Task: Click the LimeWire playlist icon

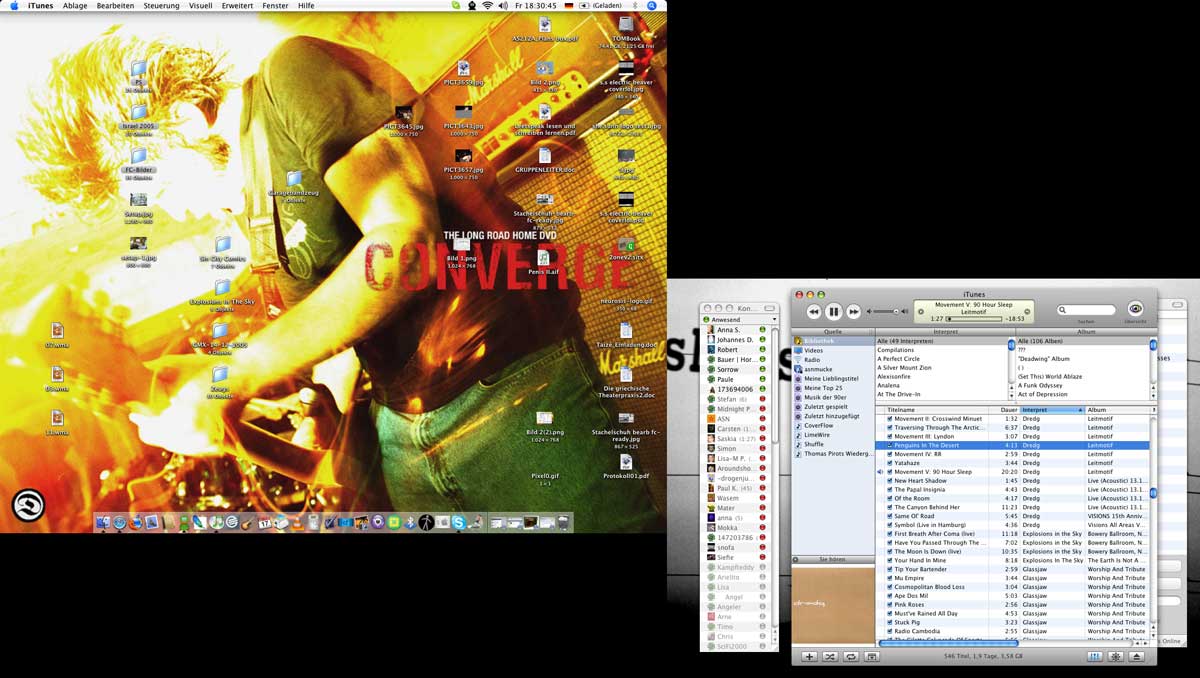Action: 798,435
